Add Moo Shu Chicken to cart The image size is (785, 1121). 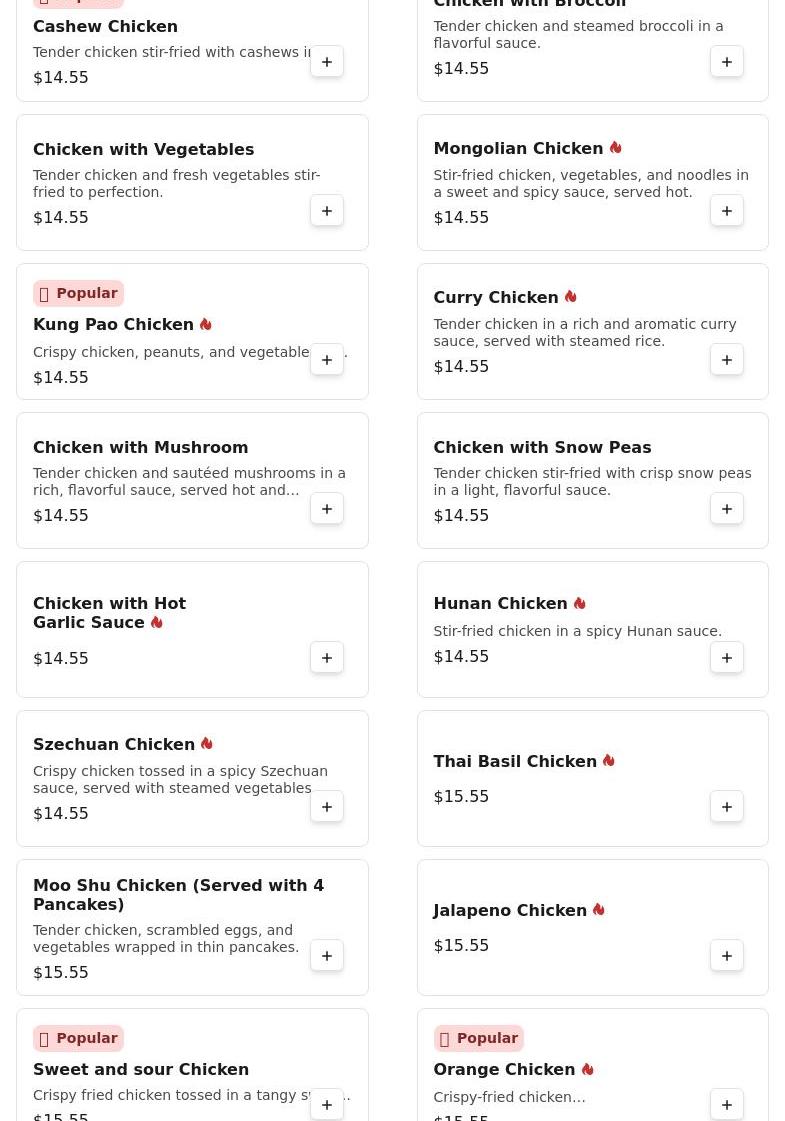(327, 956)
